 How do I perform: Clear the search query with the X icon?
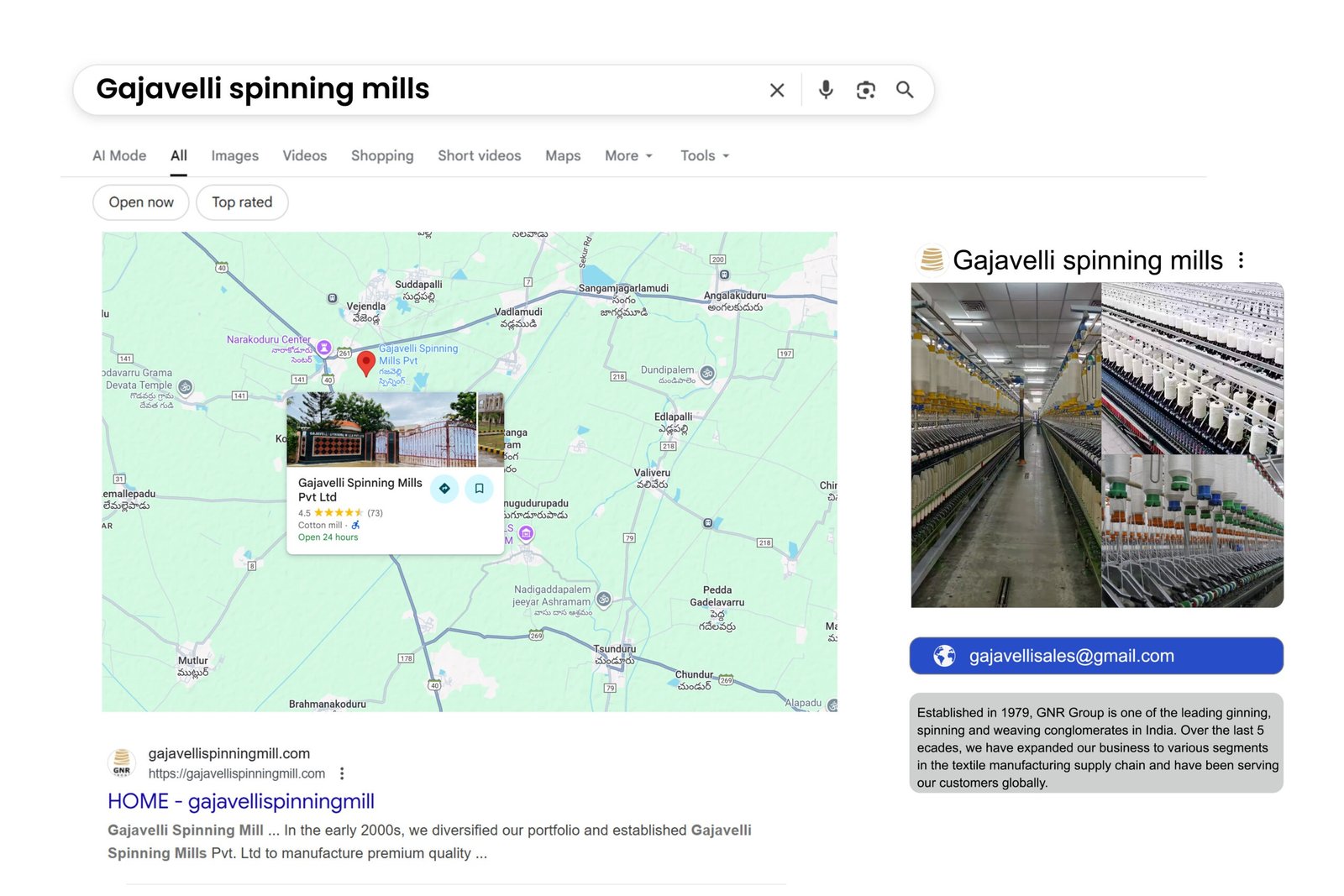pos(777,89)
